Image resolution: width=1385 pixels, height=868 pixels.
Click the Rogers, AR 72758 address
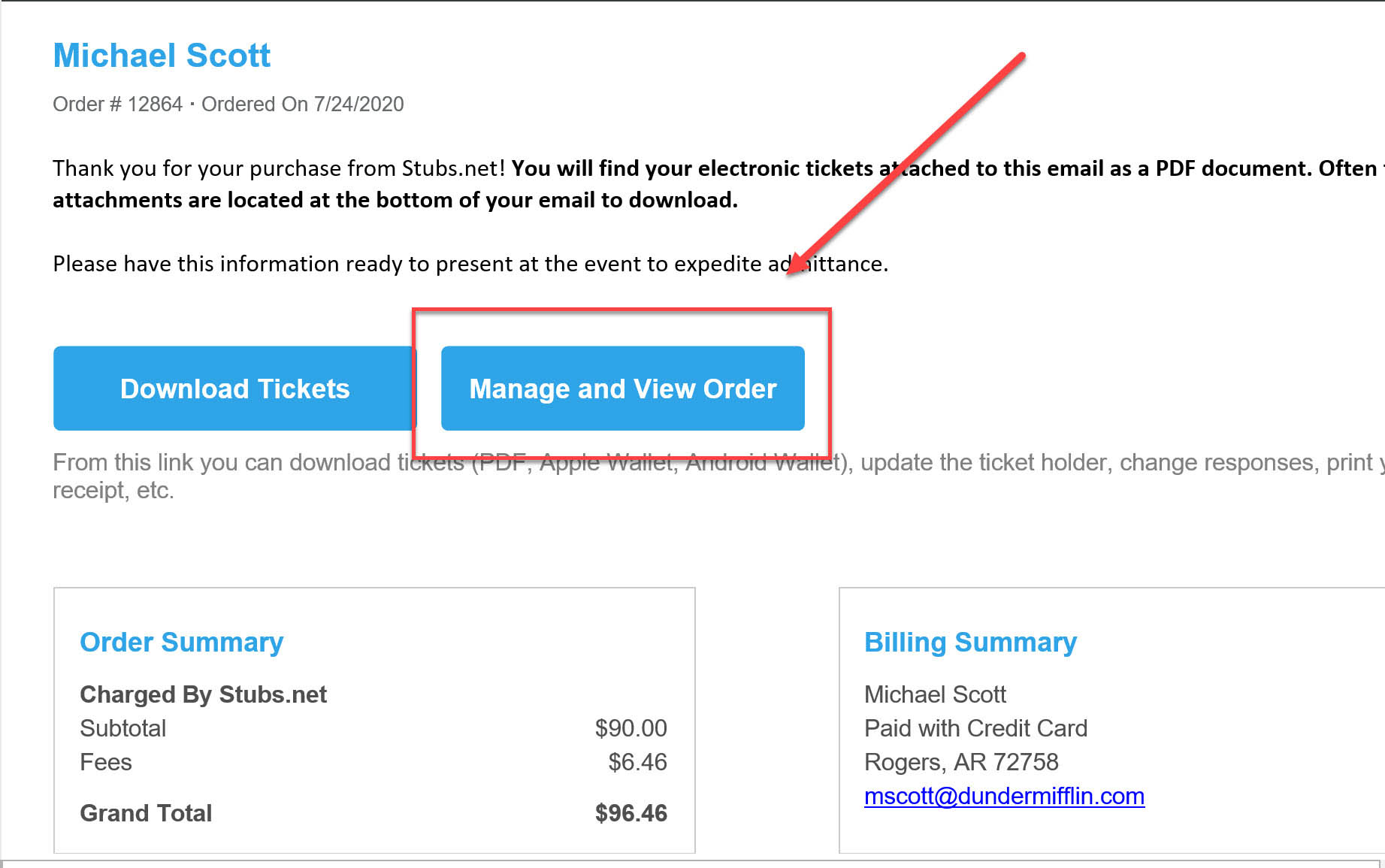(x=961, y=762)
